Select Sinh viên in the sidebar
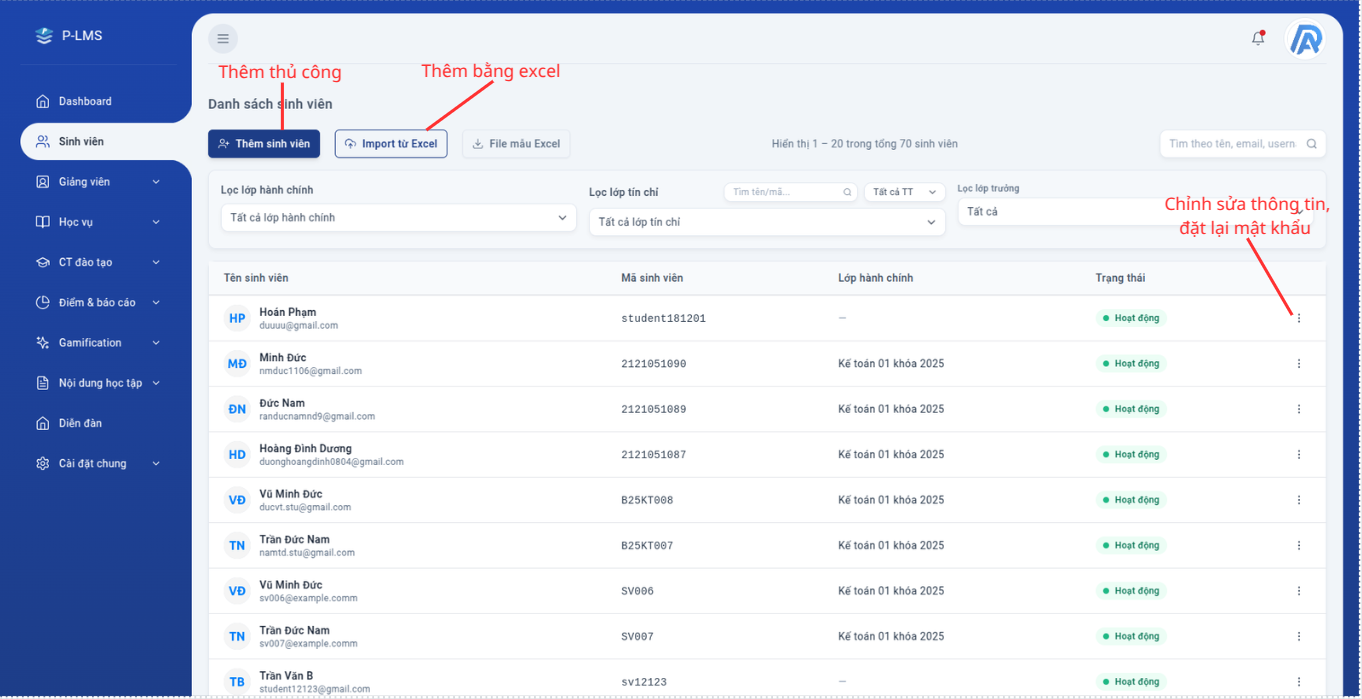Screen dimensions: 1362x699 (105, 141)
